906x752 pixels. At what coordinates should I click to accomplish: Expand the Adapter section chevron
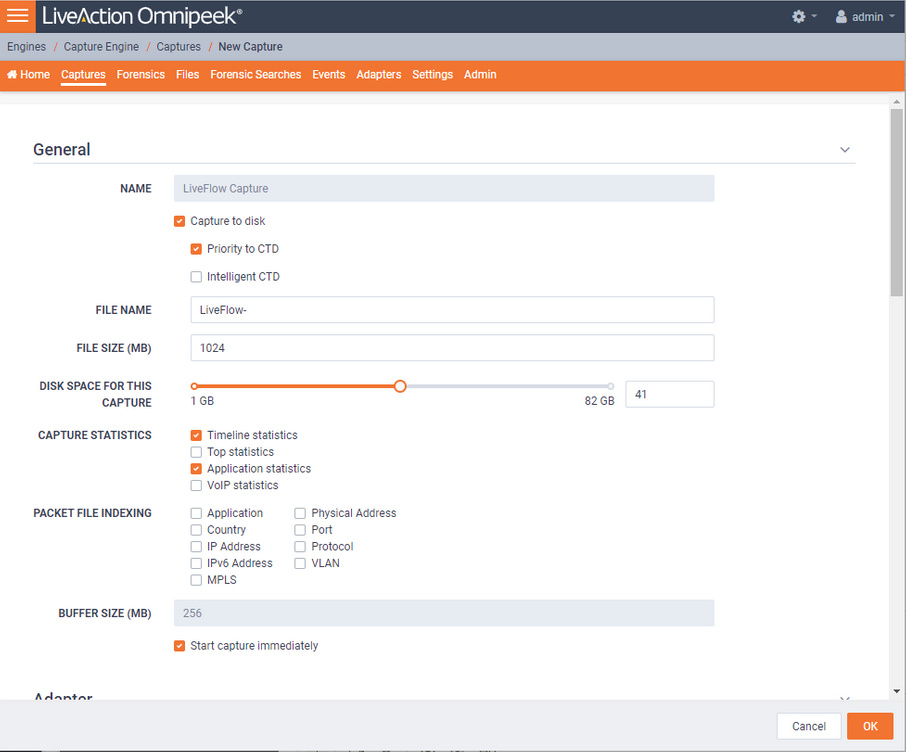(x=844, y=698)
